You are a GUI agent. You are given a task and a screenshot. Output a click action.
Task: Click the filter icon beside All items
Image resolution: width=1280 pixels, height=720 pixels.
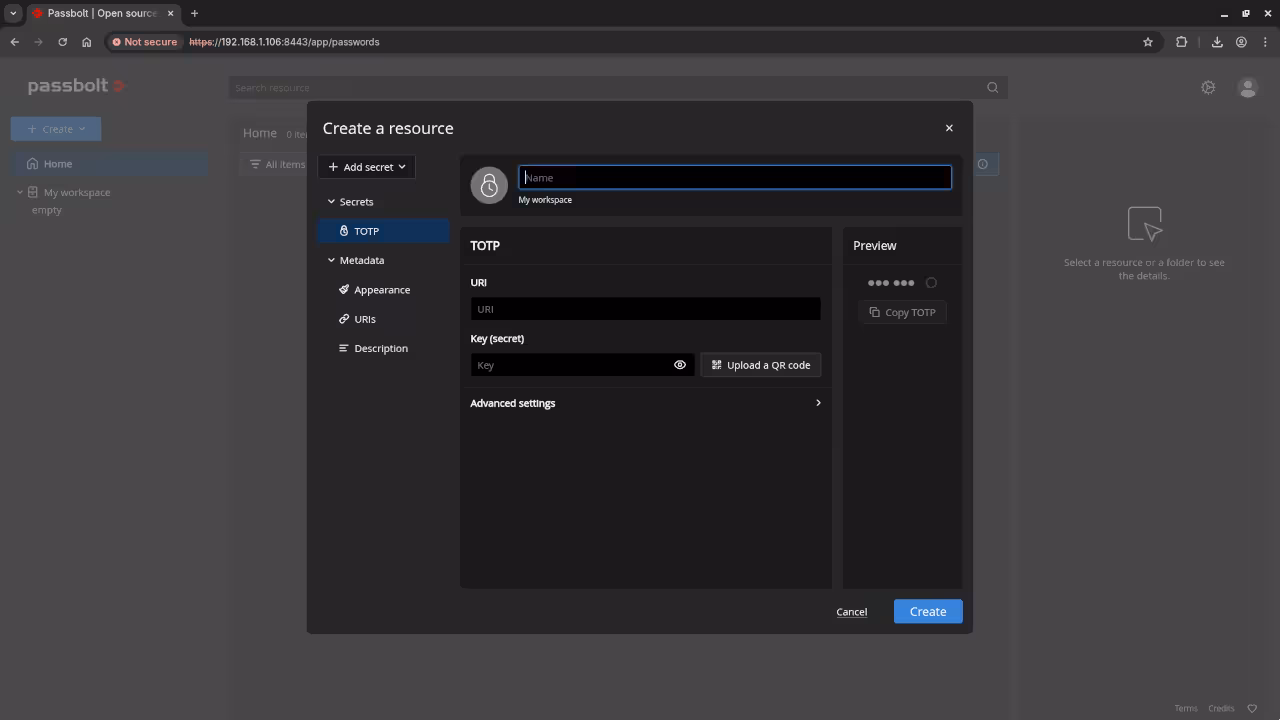(257, 164)
